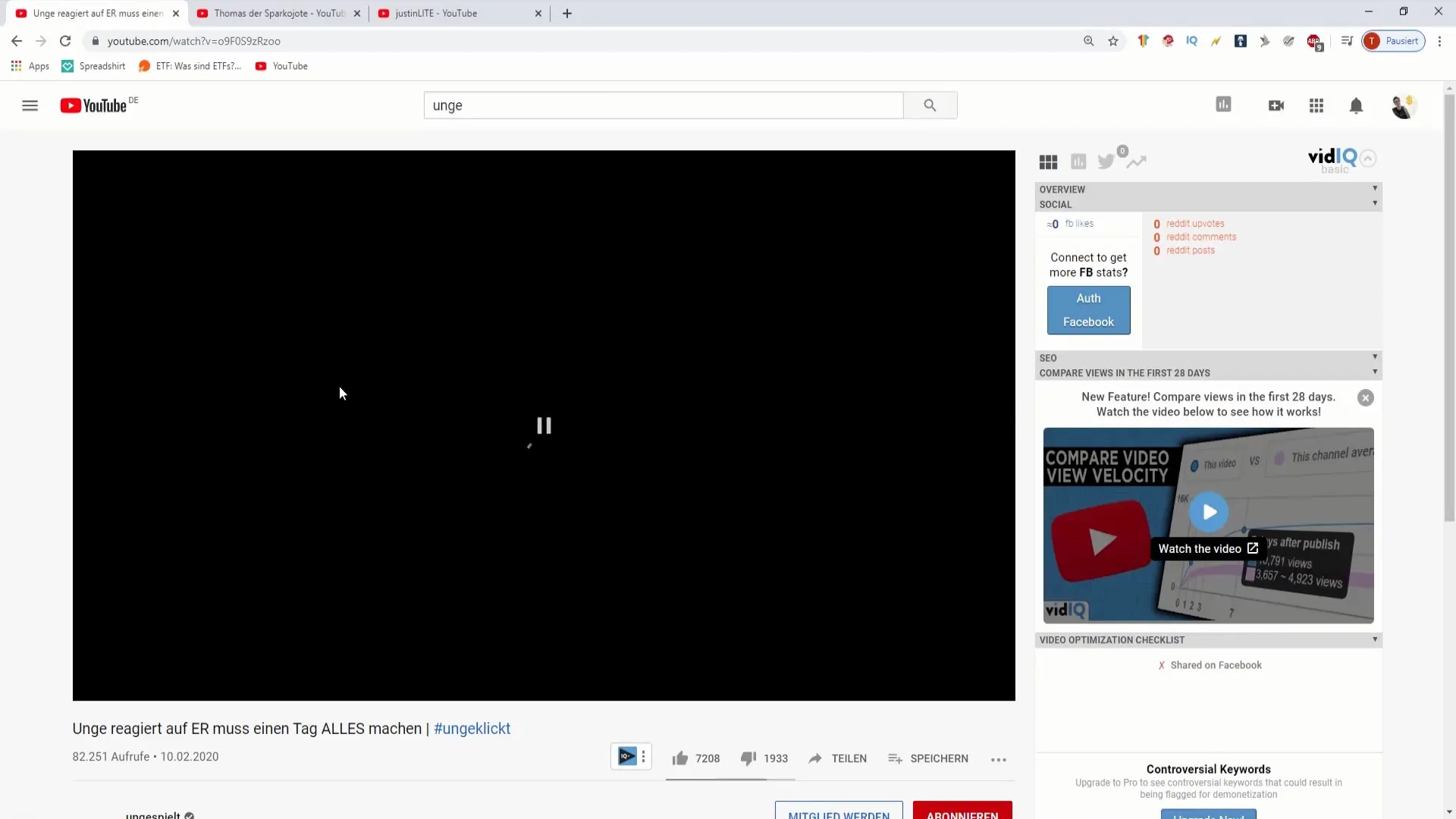Viewport: 1456px width, 819px height.
Task: Bookmark this page with the star icon
Action: point(1113,41)
